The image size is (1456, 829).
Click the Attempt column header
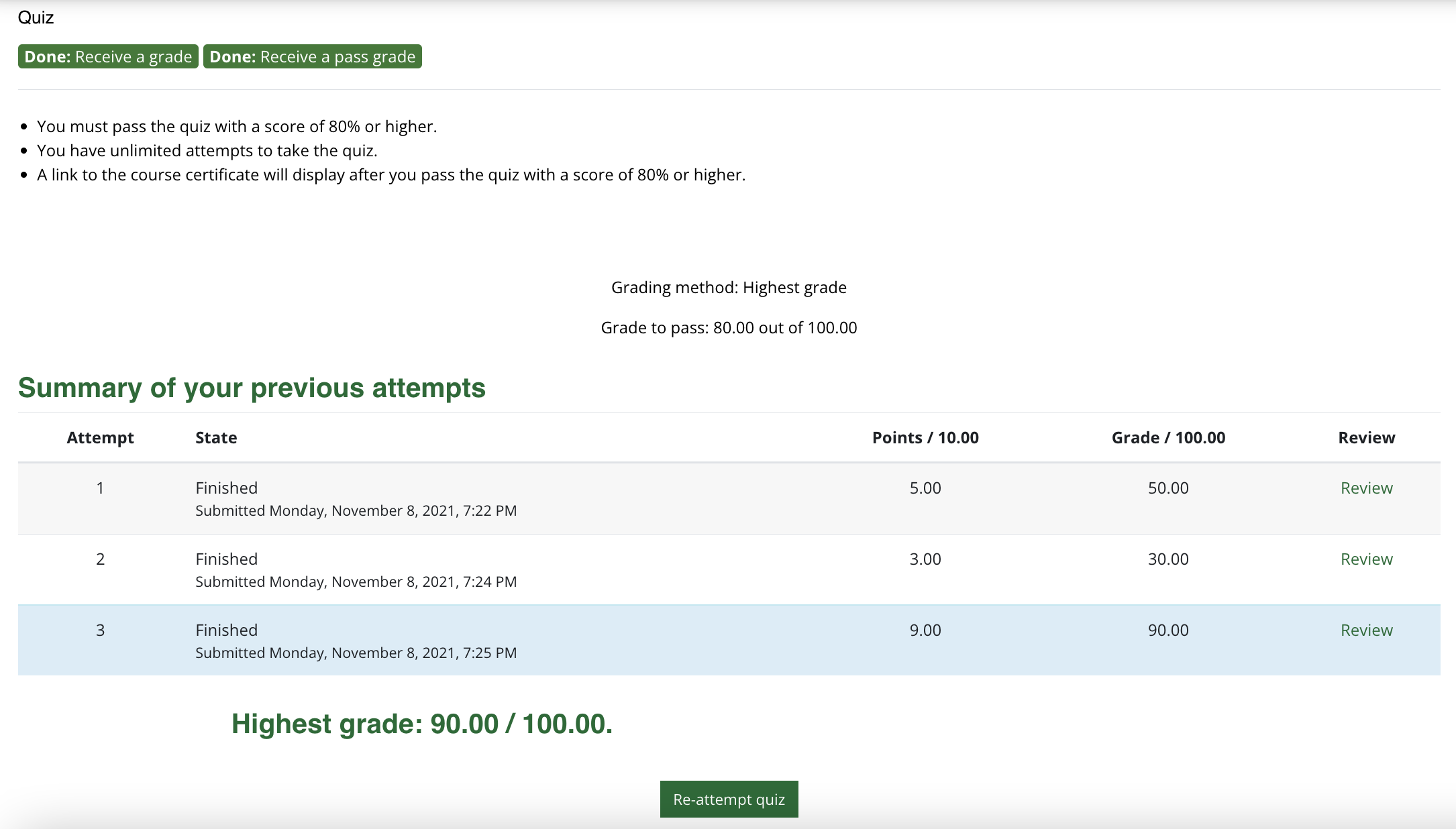[x=100, y=437]
